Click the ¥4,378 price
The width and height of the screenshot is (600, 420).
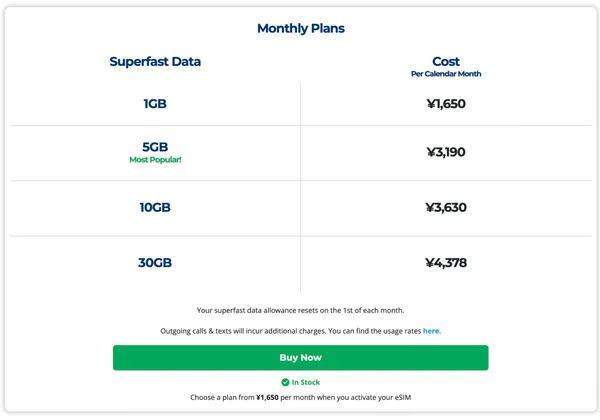tap(445, 264)
